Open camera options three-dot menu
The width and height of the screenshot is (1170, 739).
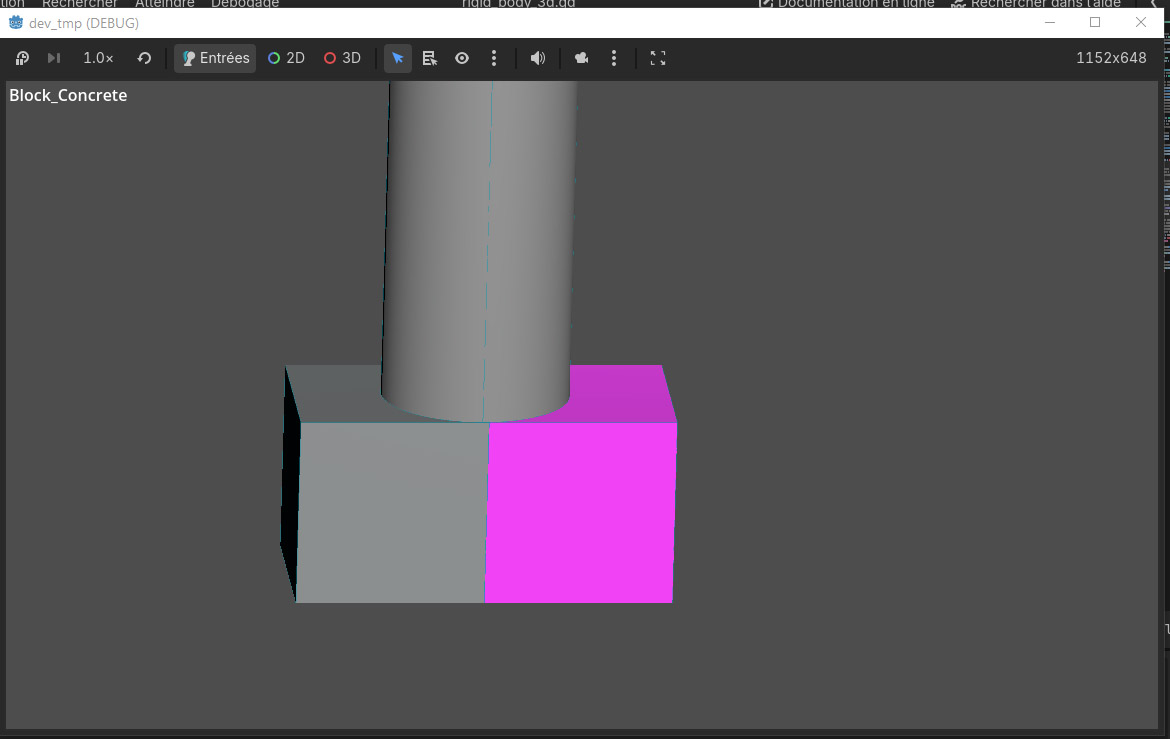(614, 59)
